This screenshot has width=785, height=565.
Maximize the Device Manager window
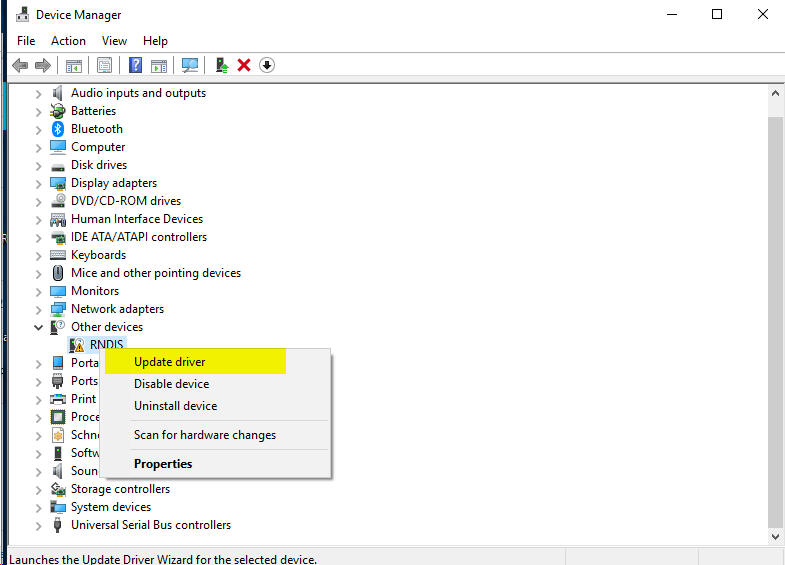(x=717, y=14)
